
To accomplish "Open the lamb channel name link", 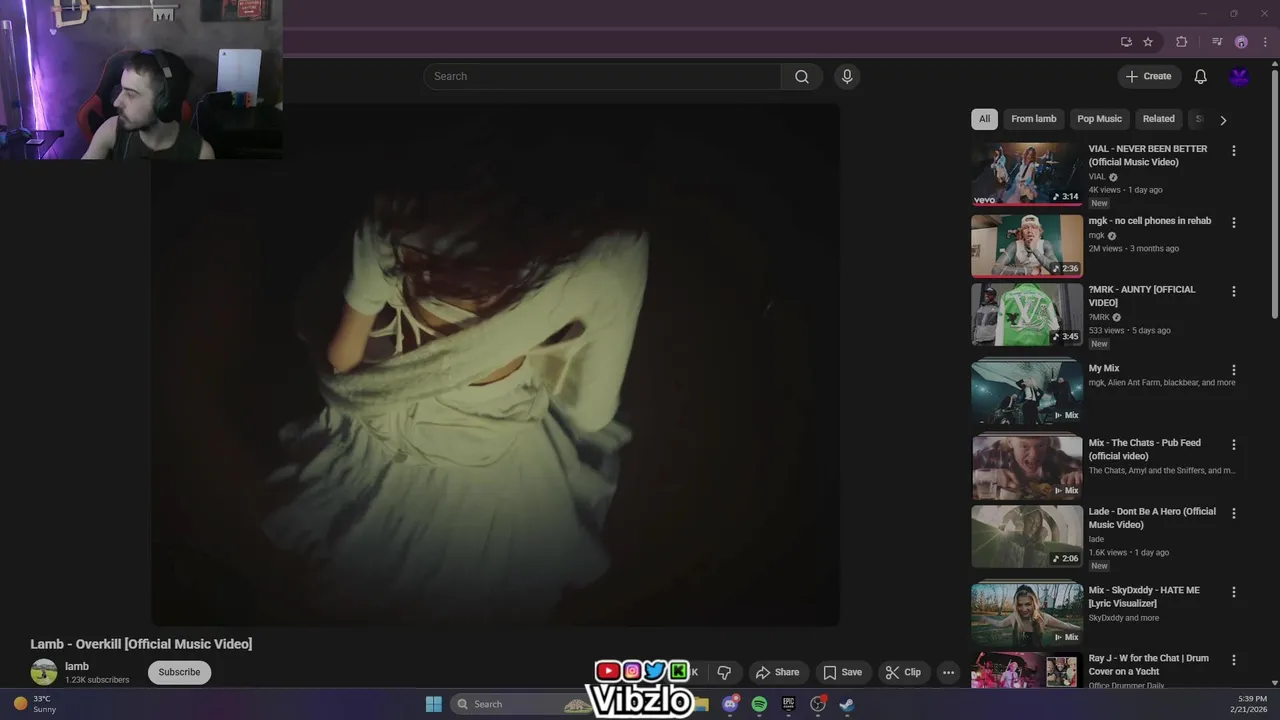I will pyautogui.click(x=77, y=666).
